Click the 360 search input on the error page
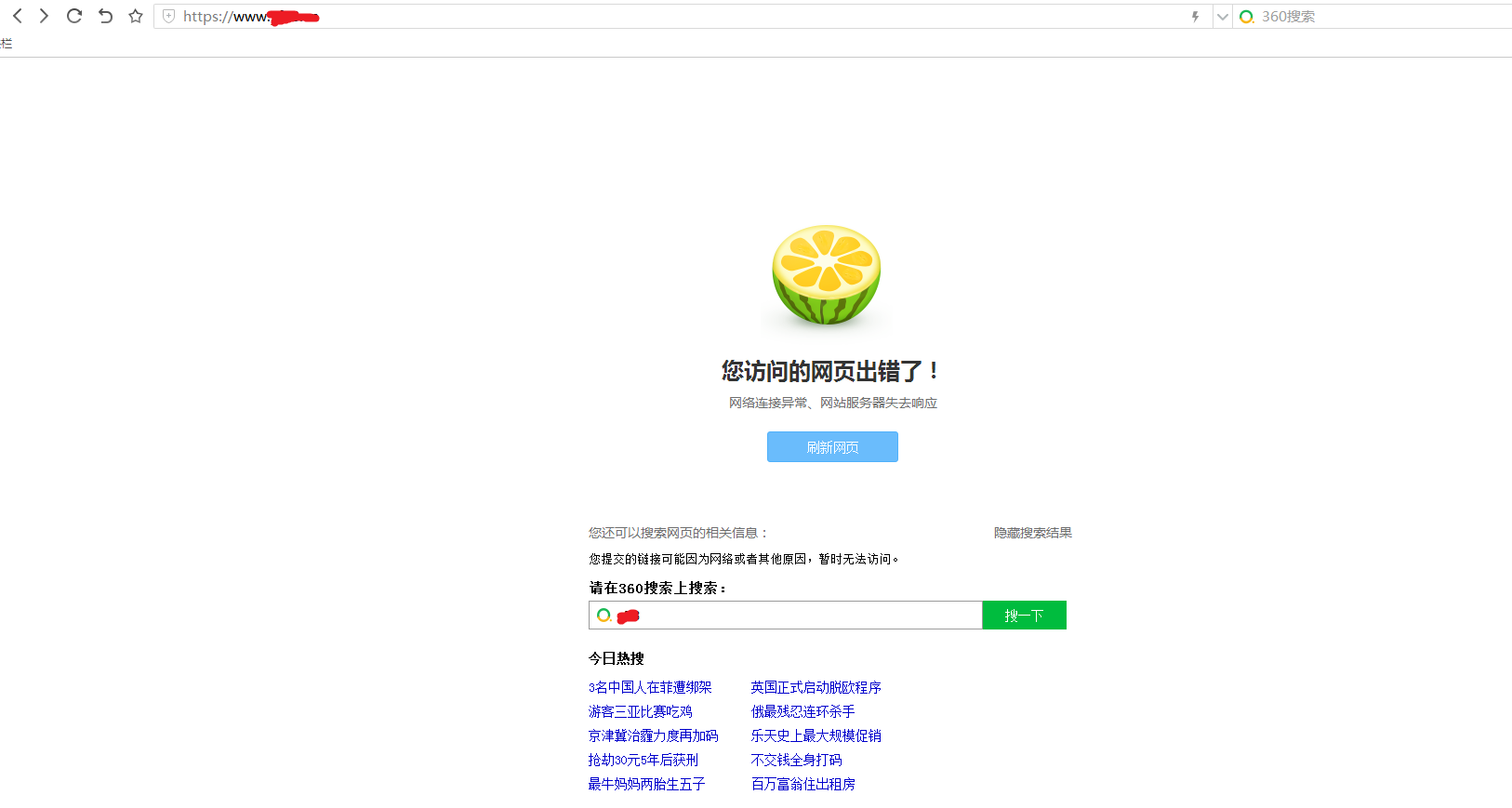Viewport: 1512px width, 808px height. [785, 616]
